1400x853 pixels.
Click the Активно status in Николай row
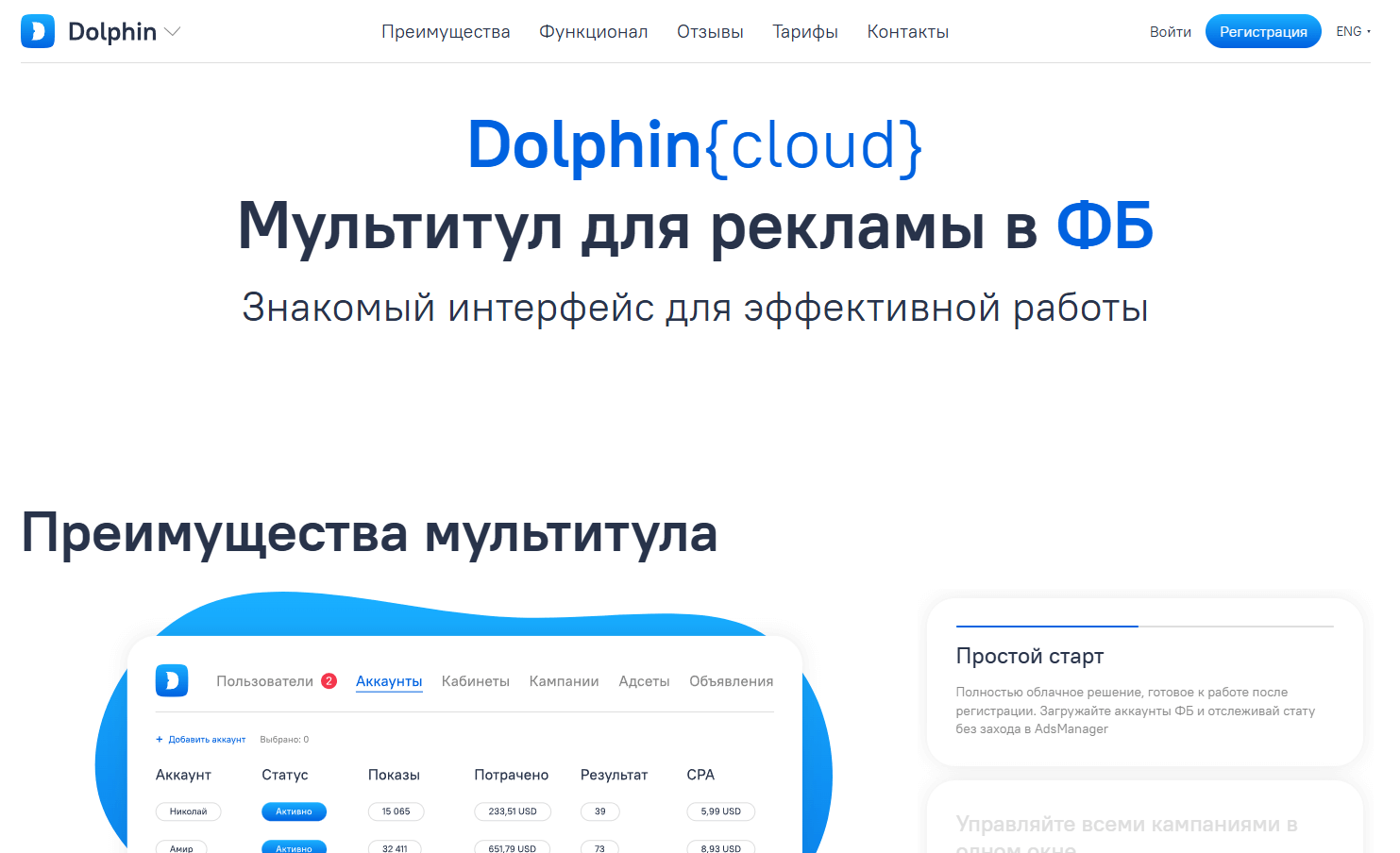tap(294, 811)
